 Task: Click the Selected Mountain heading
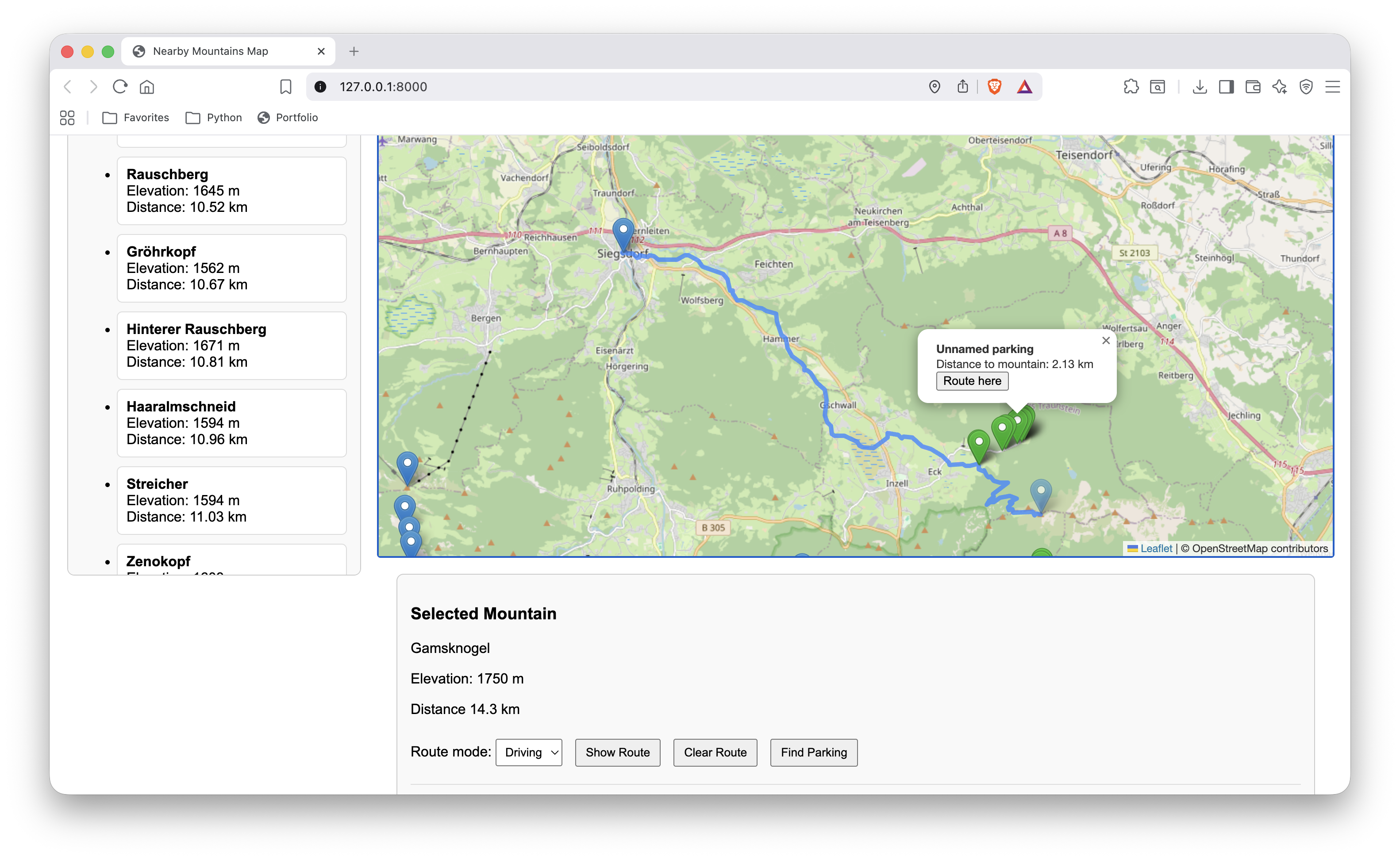pyautogui.click(x=484, y=613)
